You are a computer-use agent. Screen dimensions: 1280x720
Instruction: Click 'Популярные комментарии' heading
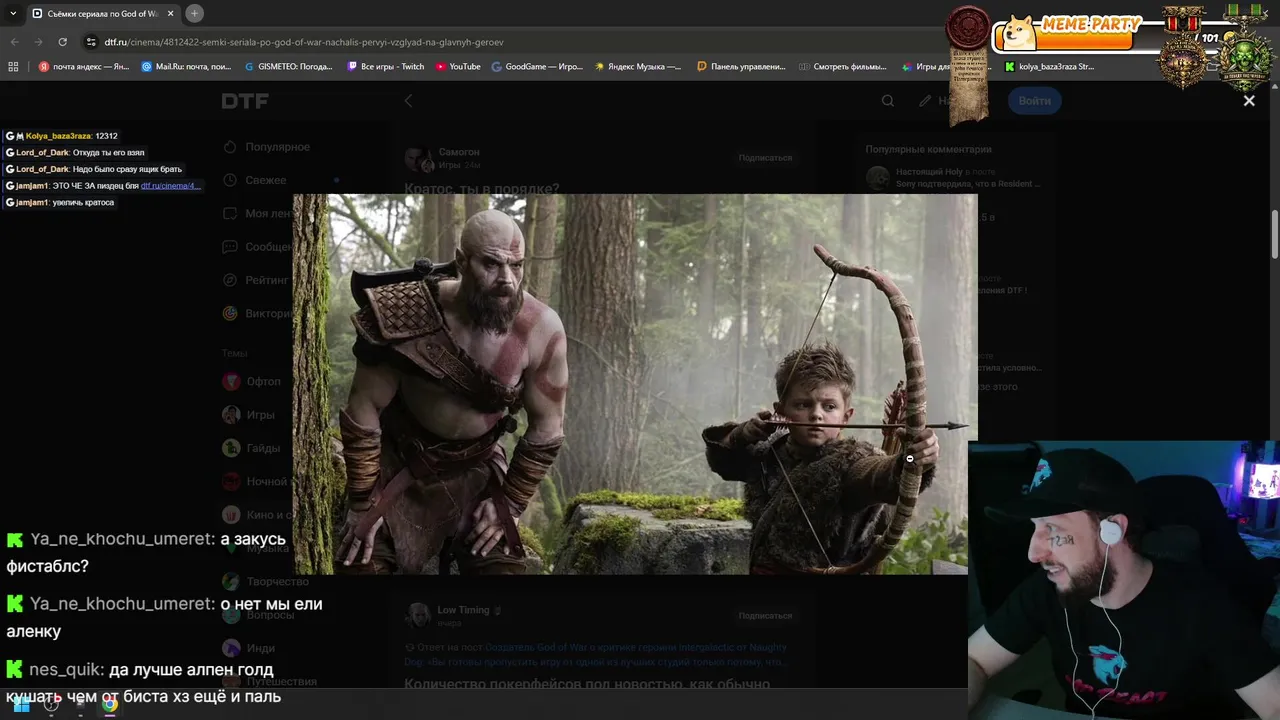929,149
